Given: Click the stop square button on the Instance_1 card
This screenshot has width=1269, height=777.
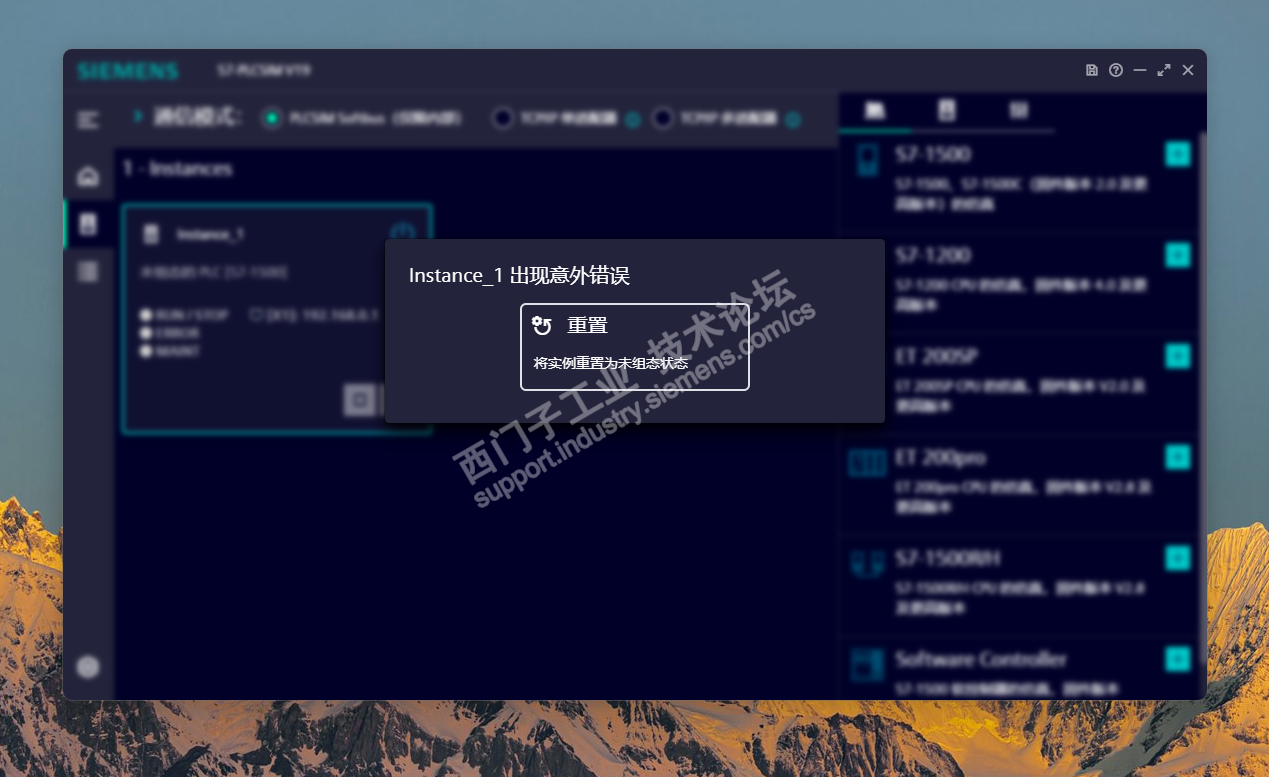Looking at the screenshot, I should [x=358, y=399].
